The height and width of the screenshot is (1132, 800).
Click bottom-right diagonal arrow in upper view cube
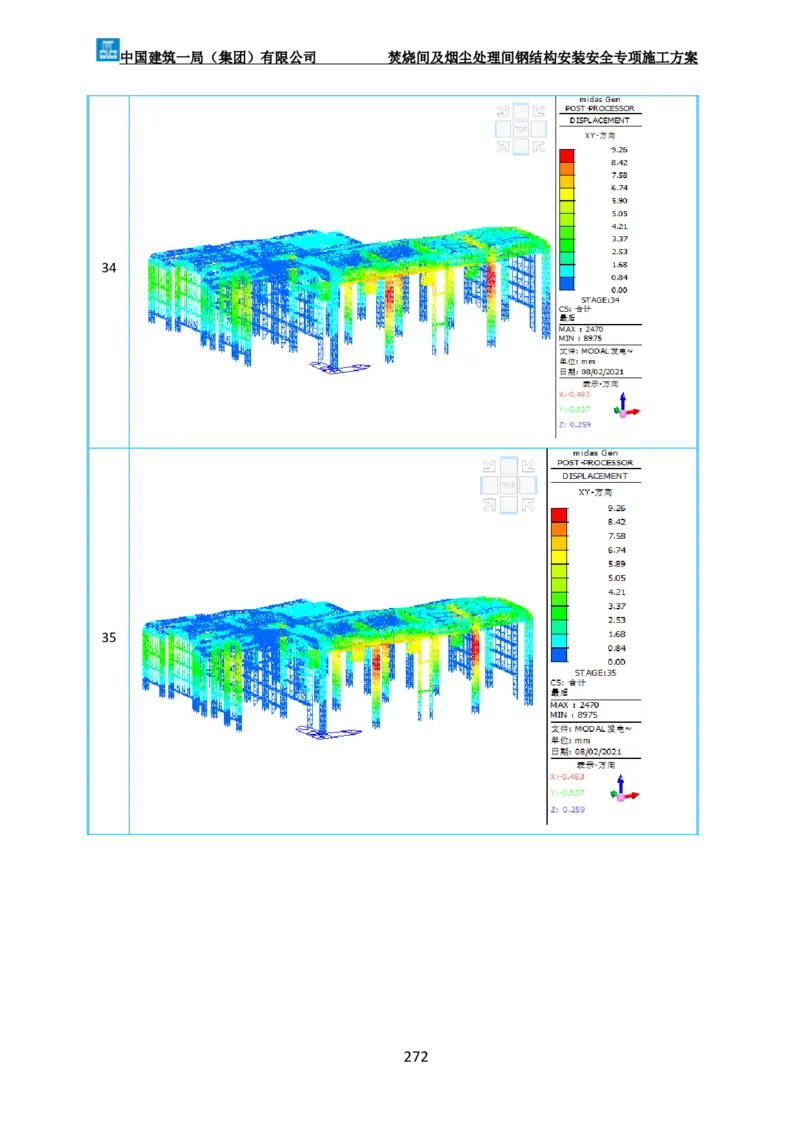click(x=539, y=147)
